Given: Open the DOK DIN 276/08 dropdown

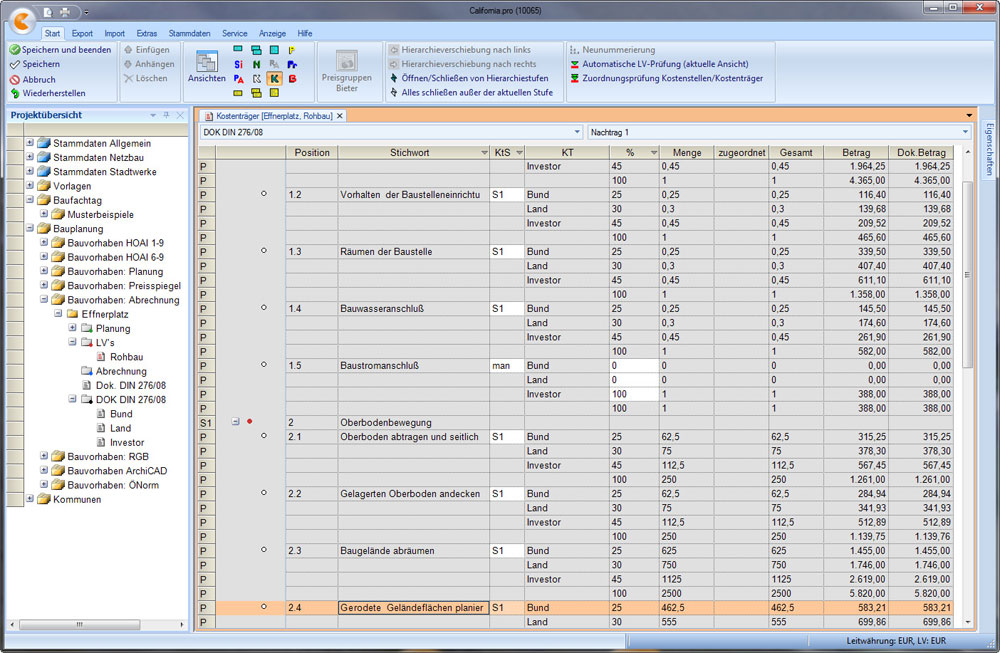Looking at the screenshot, I should [576, 132].
